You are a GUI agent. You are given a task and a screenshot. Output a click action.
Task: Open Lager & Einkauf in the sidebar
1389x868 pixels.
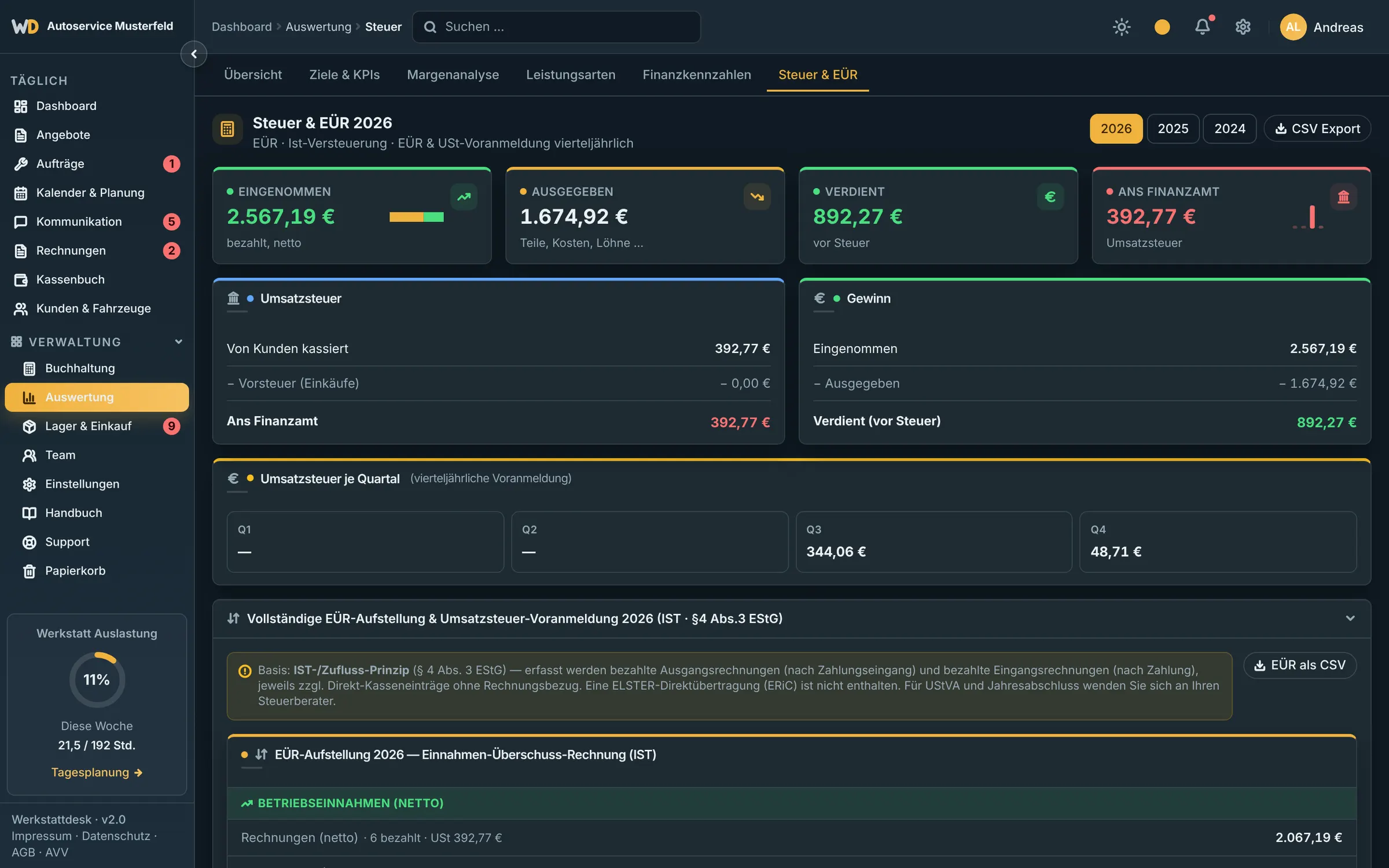tap(97, 426)
